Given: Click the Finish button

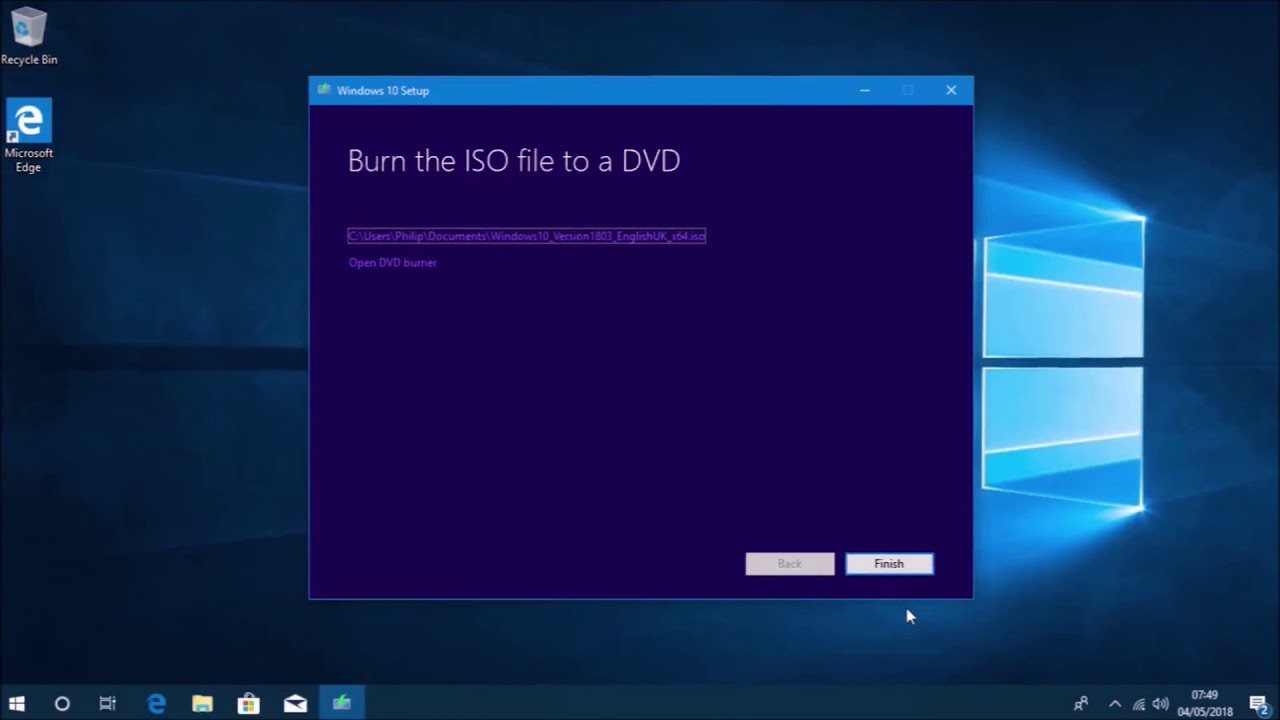Looking at the screenshot, I should pyautogui.click(x=889, y=564).
